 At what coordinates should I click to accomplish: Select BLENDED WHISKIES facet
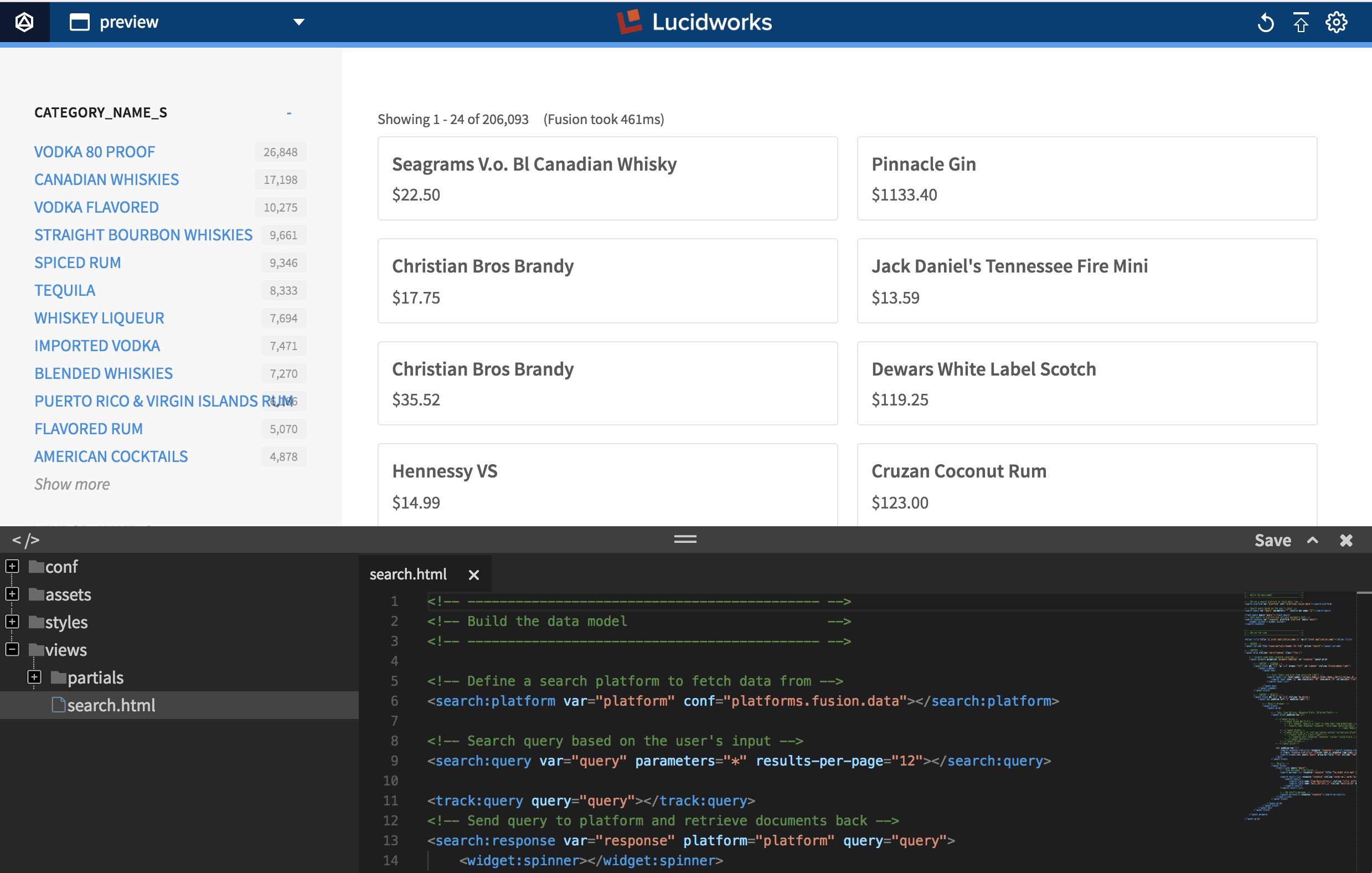103,373
